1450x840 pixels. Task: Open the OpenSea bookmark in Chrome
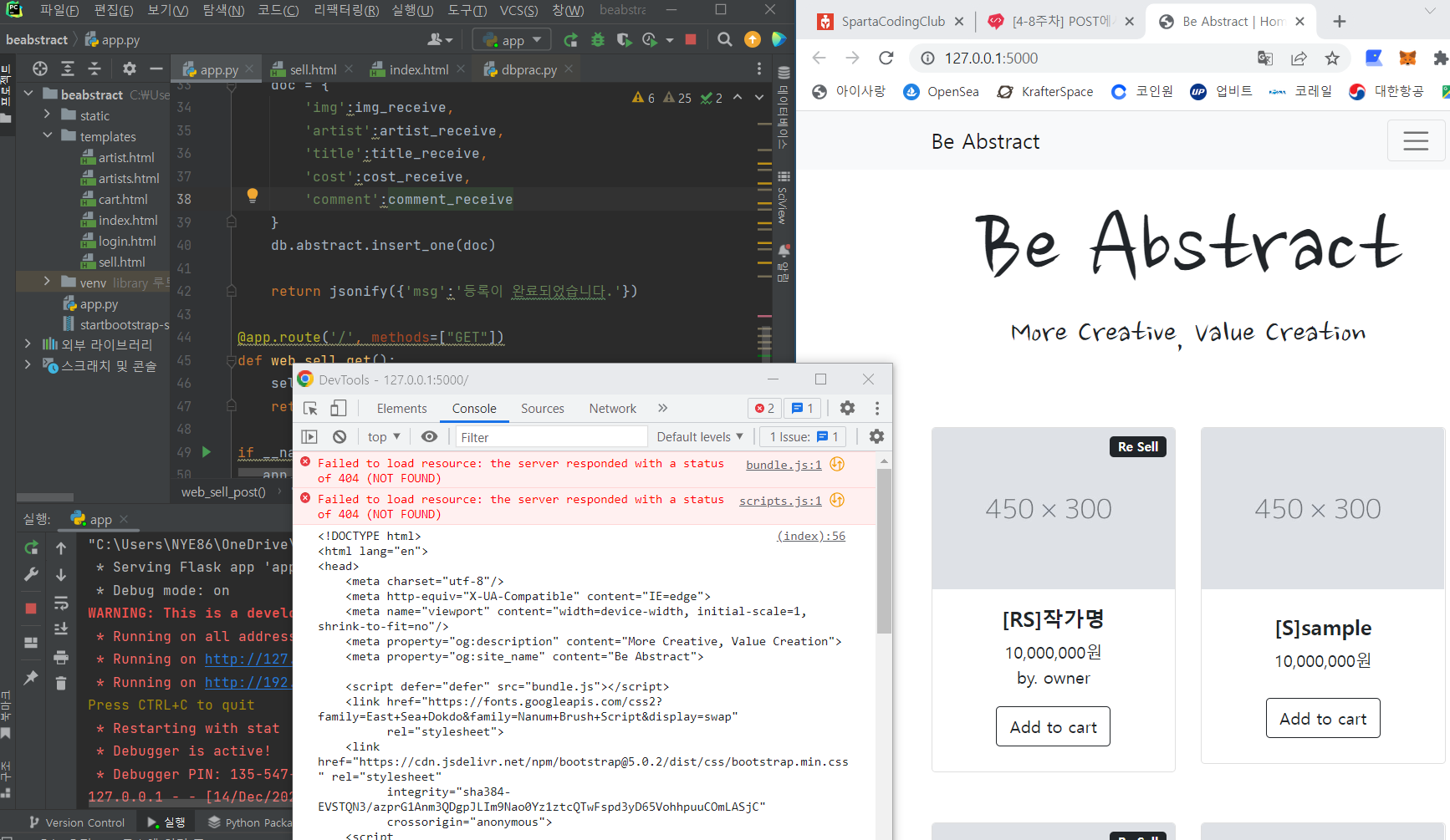click(x=941, y=91)
